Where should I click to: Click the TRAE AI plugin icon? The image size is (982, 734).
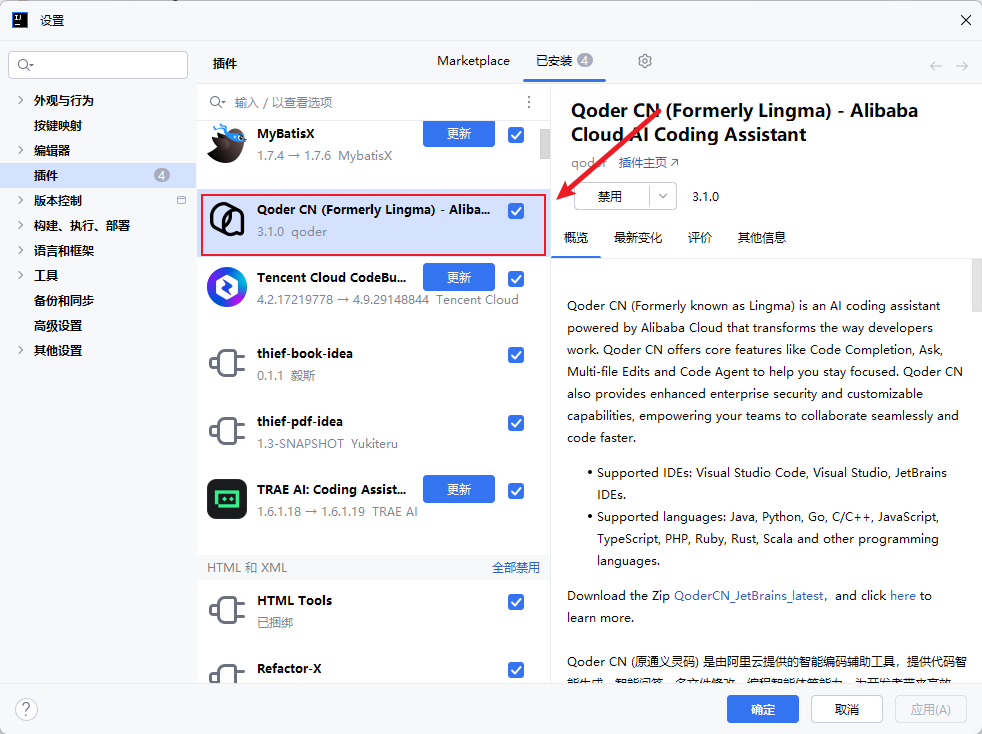[x=227, y=499]
